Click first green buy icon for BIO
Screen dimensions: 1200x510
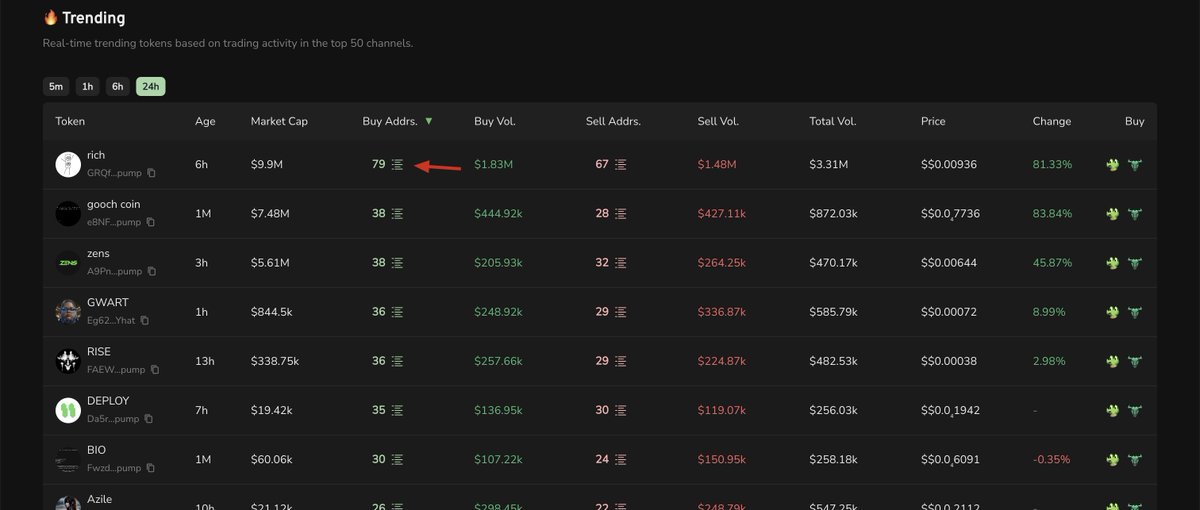point(1113,459)
